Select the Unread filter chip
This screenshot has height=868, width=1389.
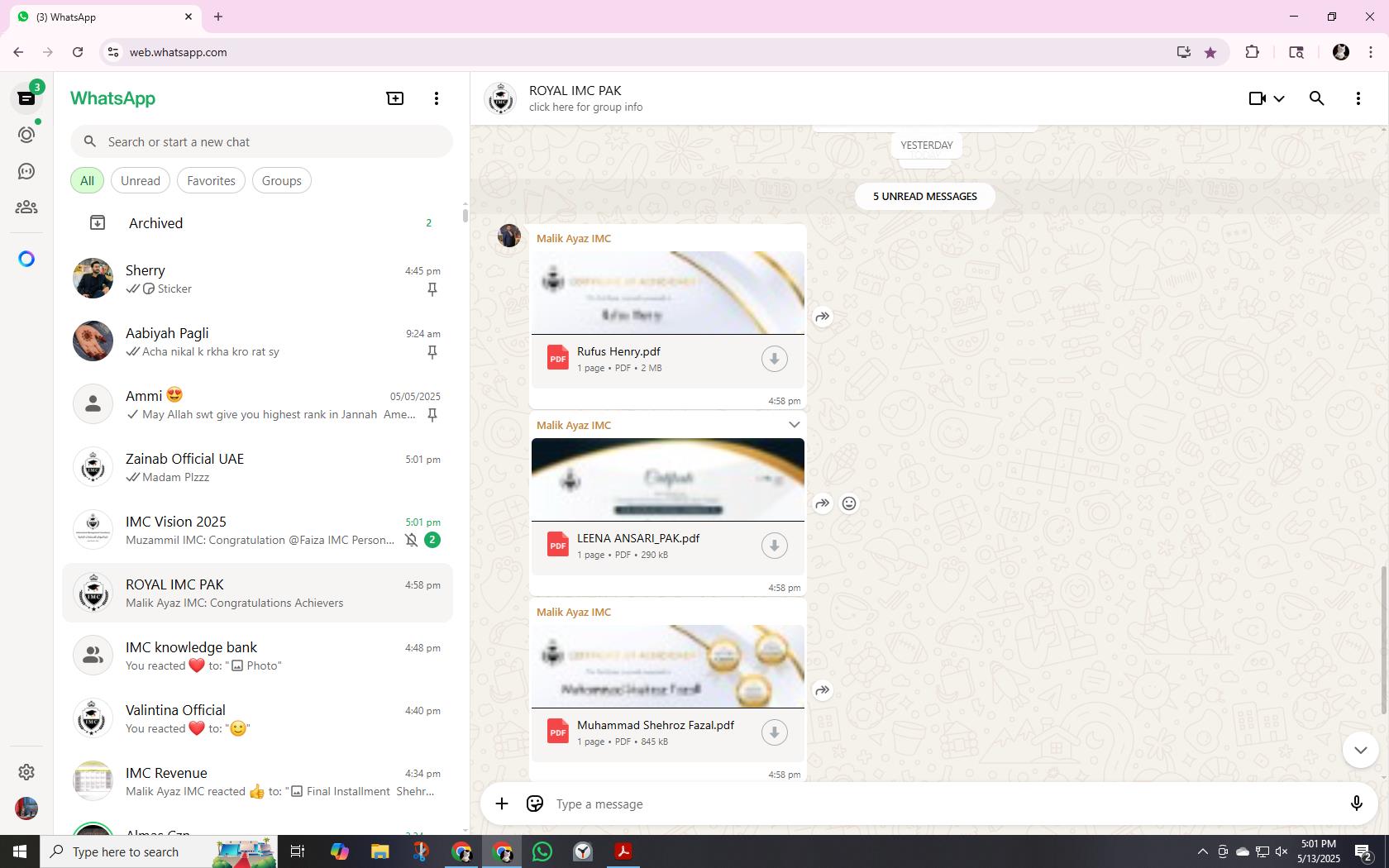141,180
